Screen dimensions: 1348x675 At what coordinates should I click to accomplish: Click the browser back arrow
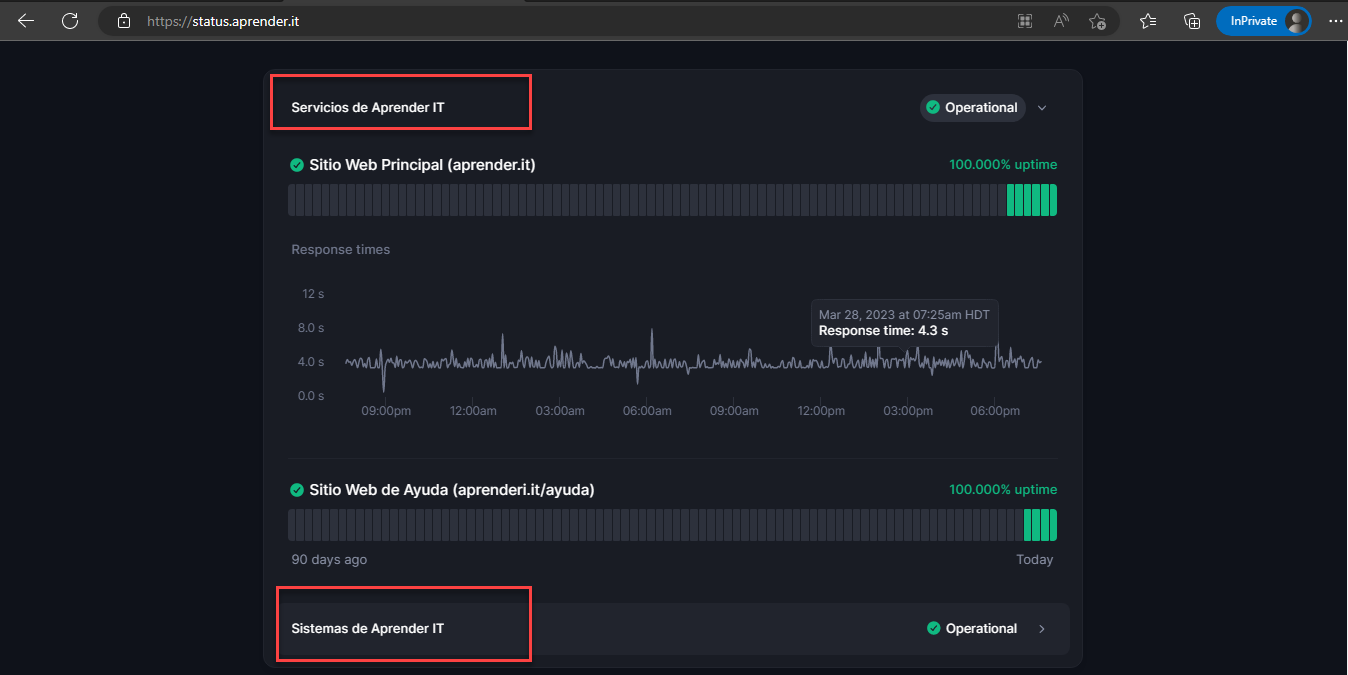(x=26, y=21)
